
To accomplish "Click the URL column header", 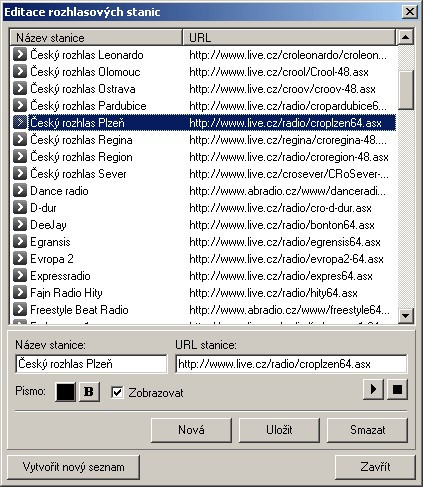I will (289, 37).
